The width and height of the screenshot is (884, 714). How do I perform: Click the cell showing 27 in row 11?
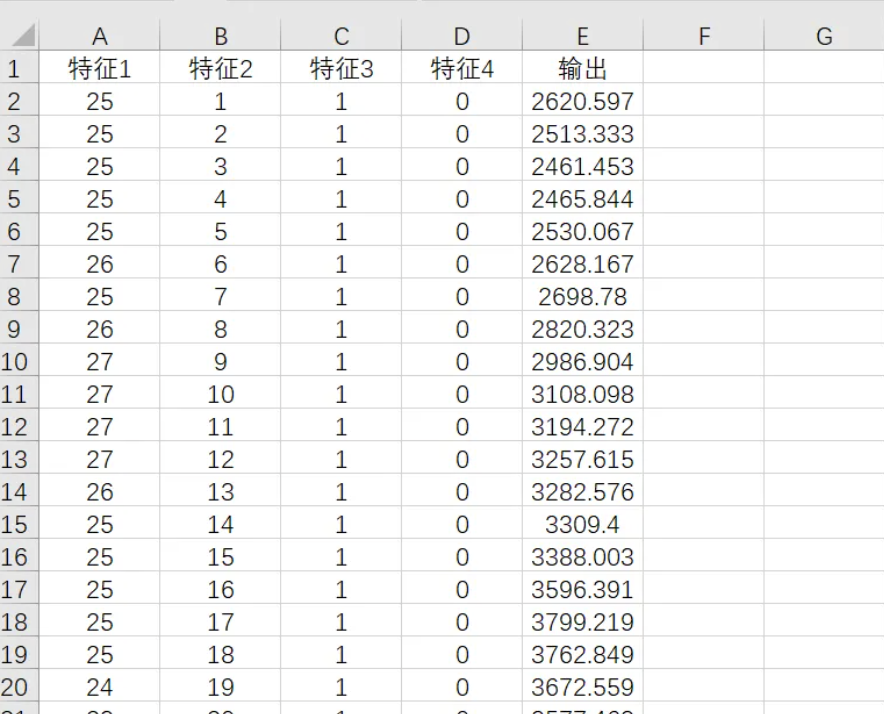coord(99,394)
